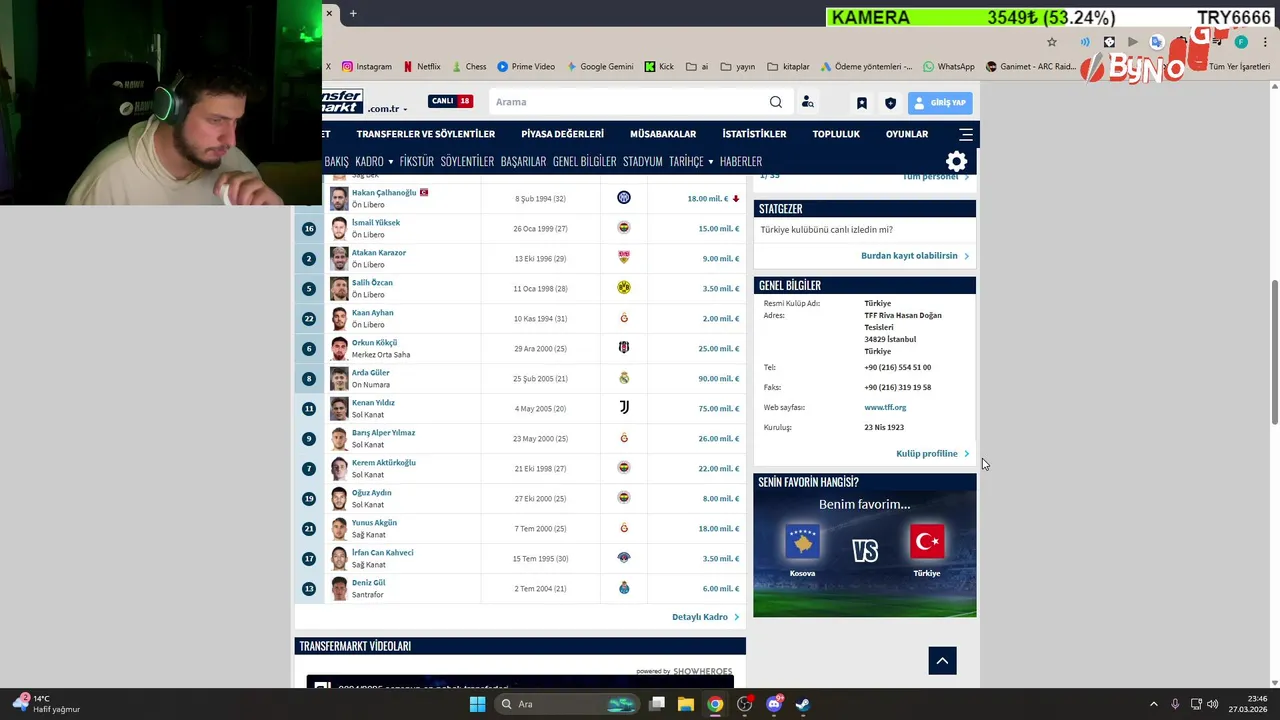1280x720 pixels.
Task: Click the Inter crest in Hakan Çalhanoğlu row
Action: tap(624, 198)
